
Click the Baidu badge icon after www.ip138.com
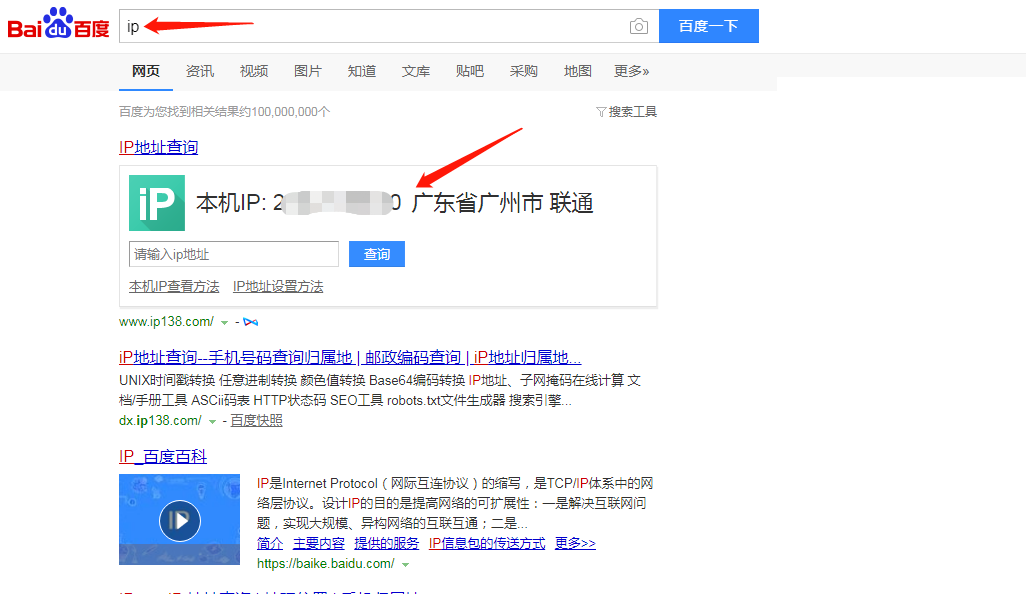pyautogui.click(x=250, y=322)
